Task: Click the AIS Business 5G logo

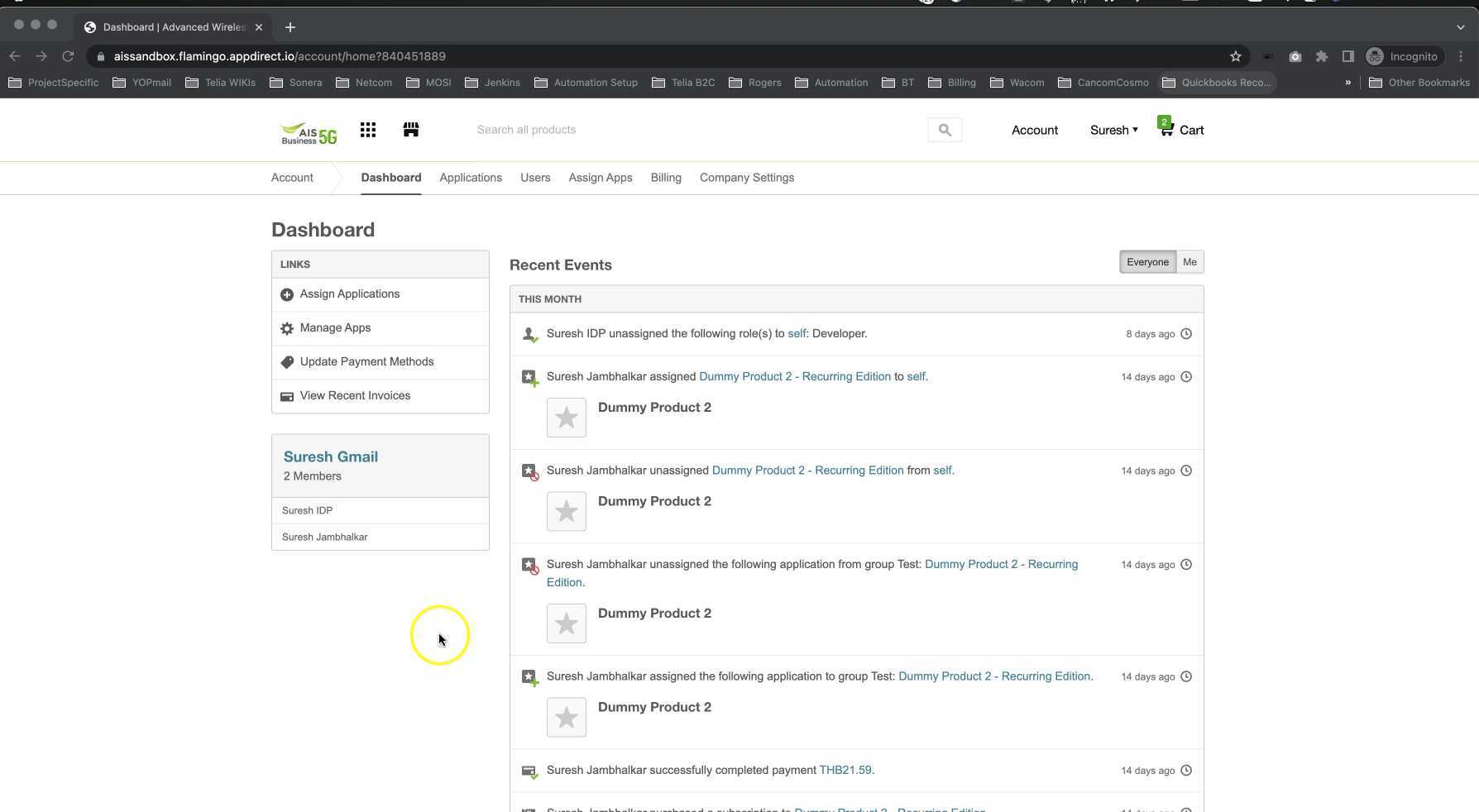Action: click(309, 132)
